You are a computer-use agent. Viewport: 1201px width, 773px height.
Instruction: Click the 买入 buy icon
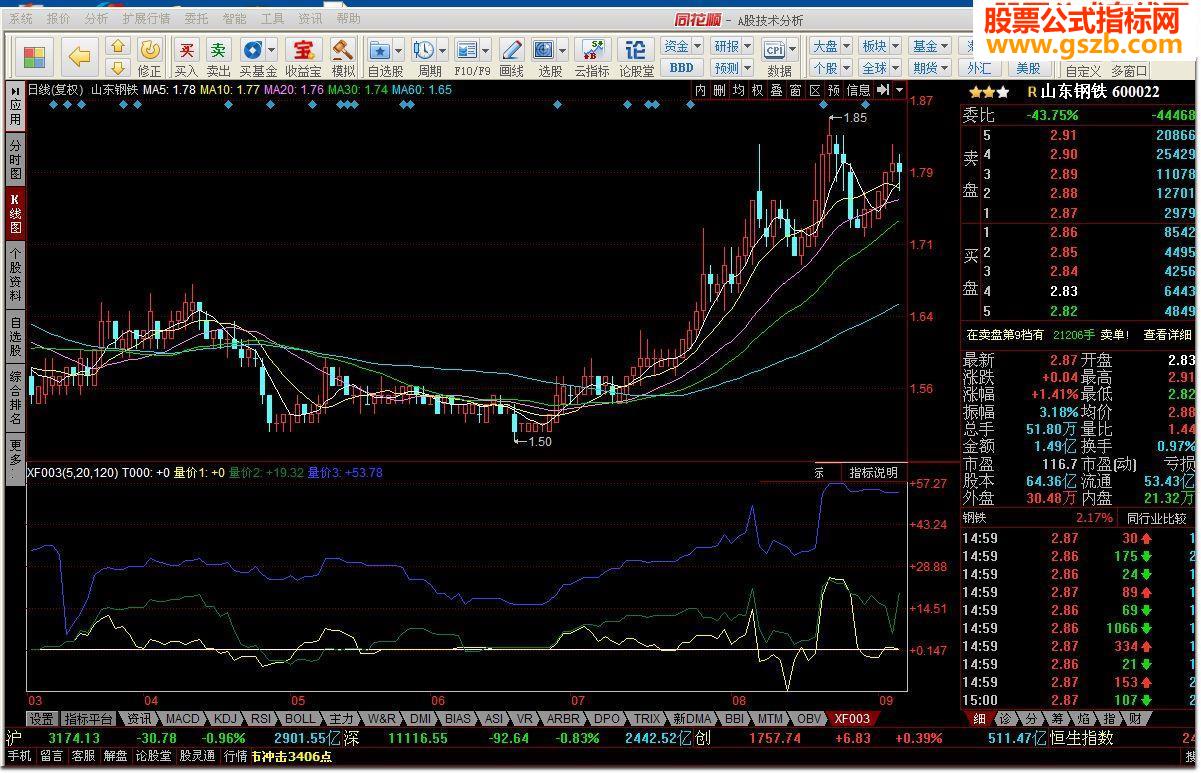point(187,56)
